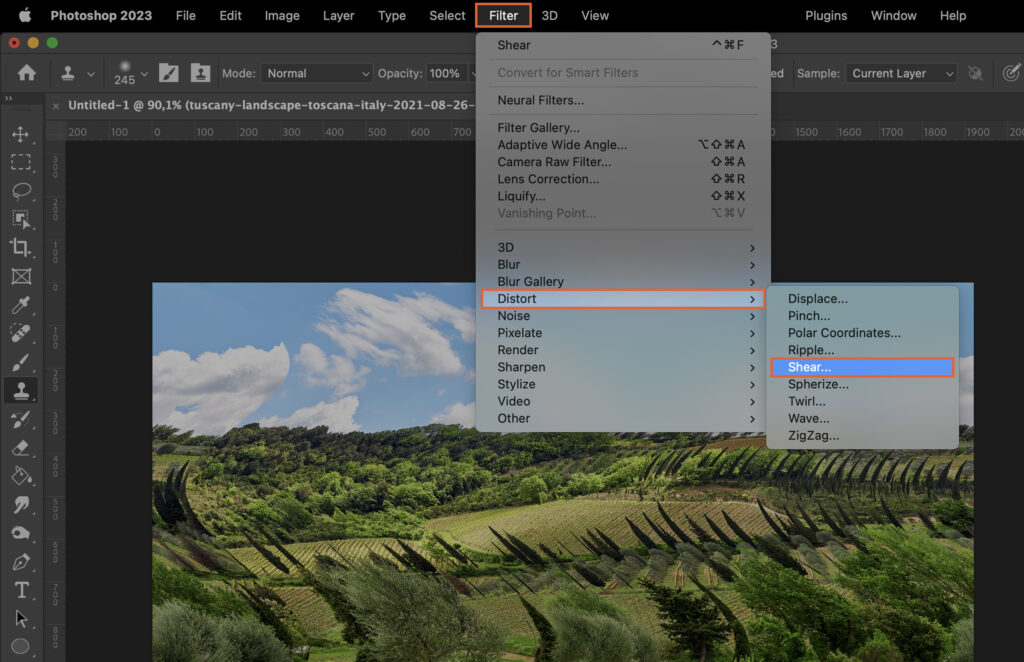Viewport: 1024px width, 662px height.
Task: Open the Filter menu
Action: (x=502, y=15)
